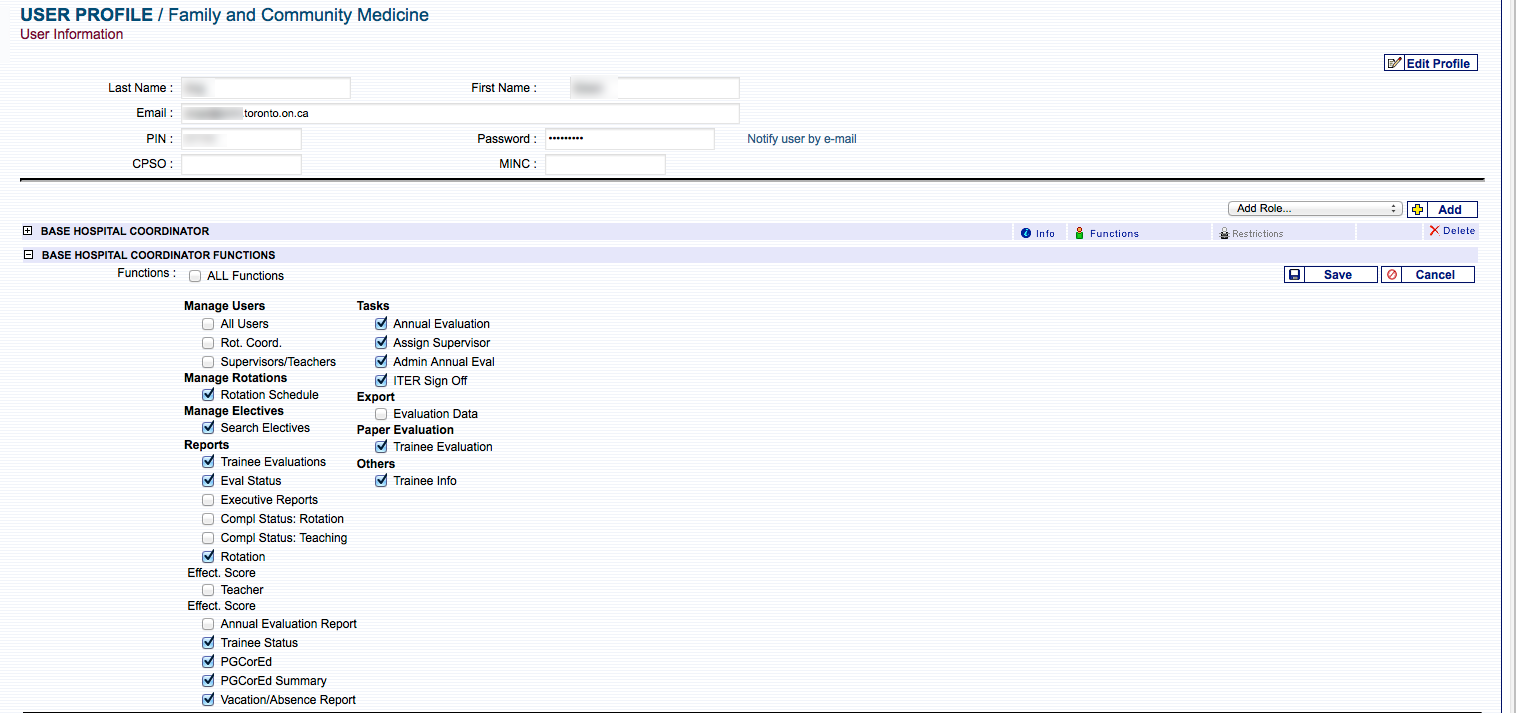1516x713 pixels.
Task: Click the floppy disk Save icon
Action: (x=1294, y=275)
